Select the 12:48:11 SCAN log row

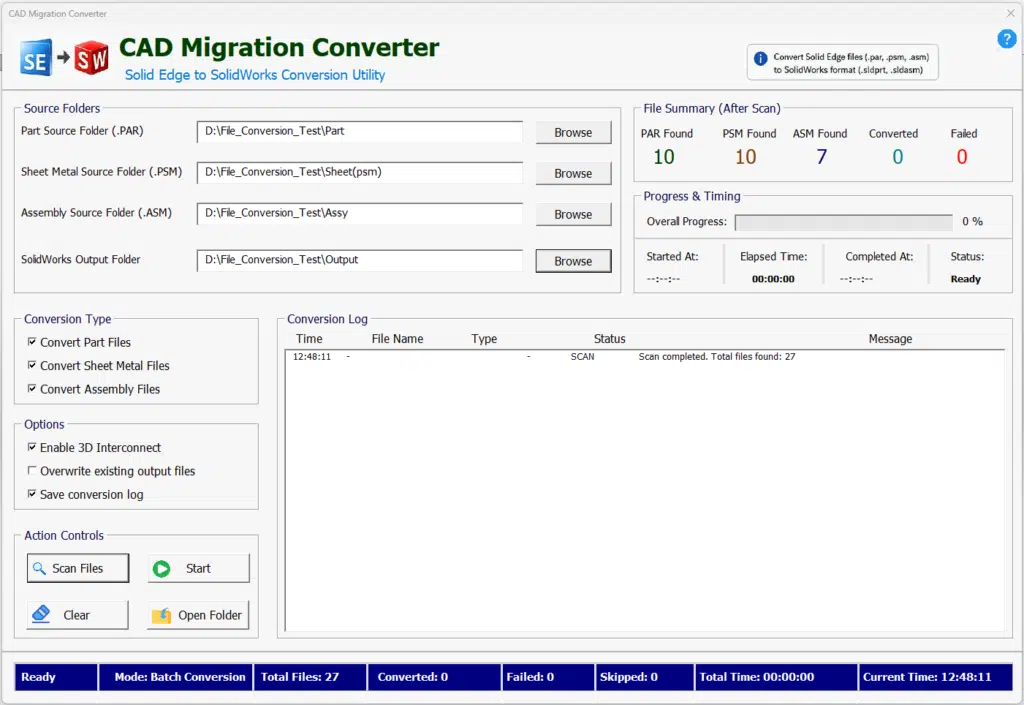[644, 356]
